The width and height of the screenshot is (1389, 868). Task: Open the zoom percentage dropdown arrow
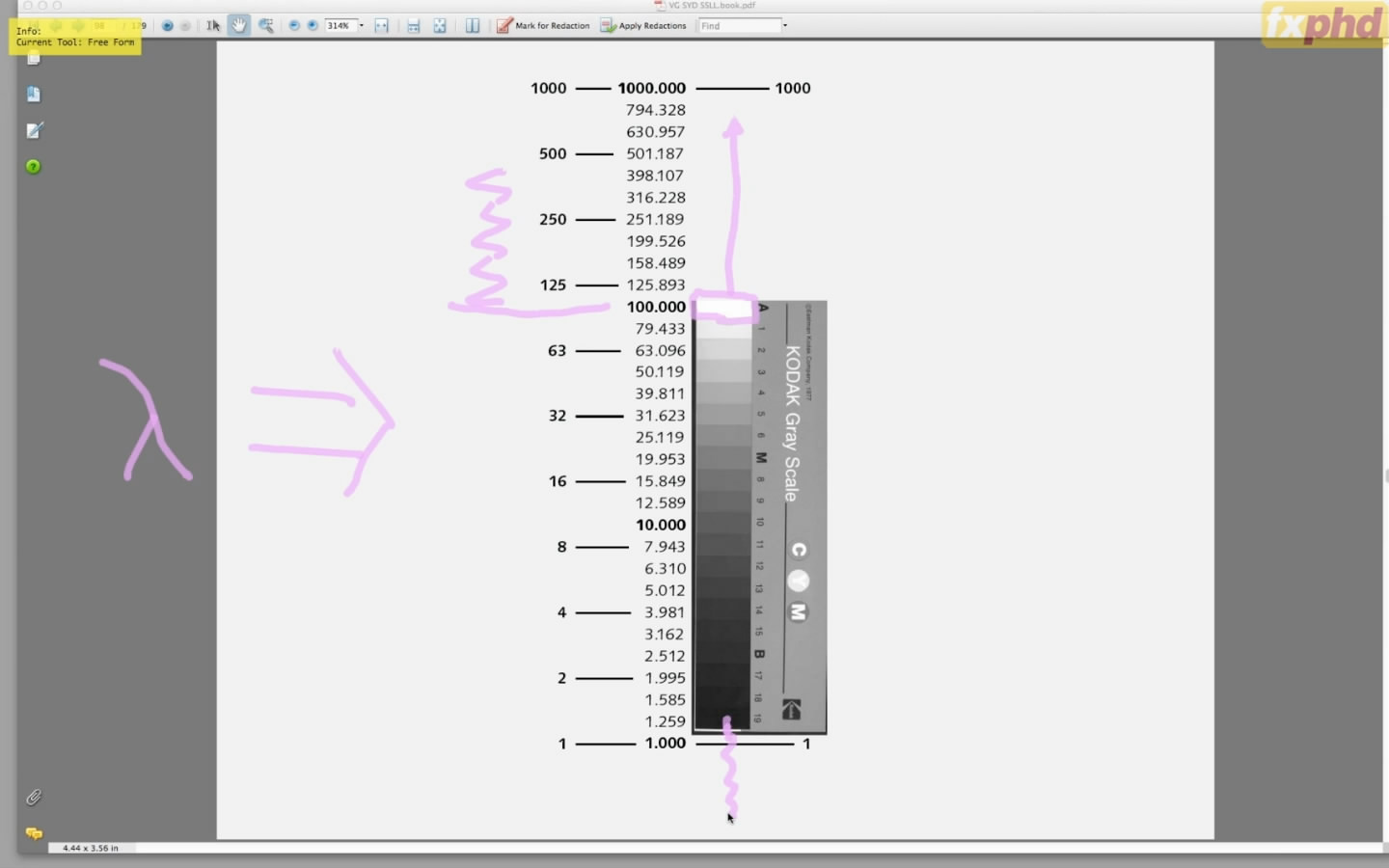[x=362, y=25]
